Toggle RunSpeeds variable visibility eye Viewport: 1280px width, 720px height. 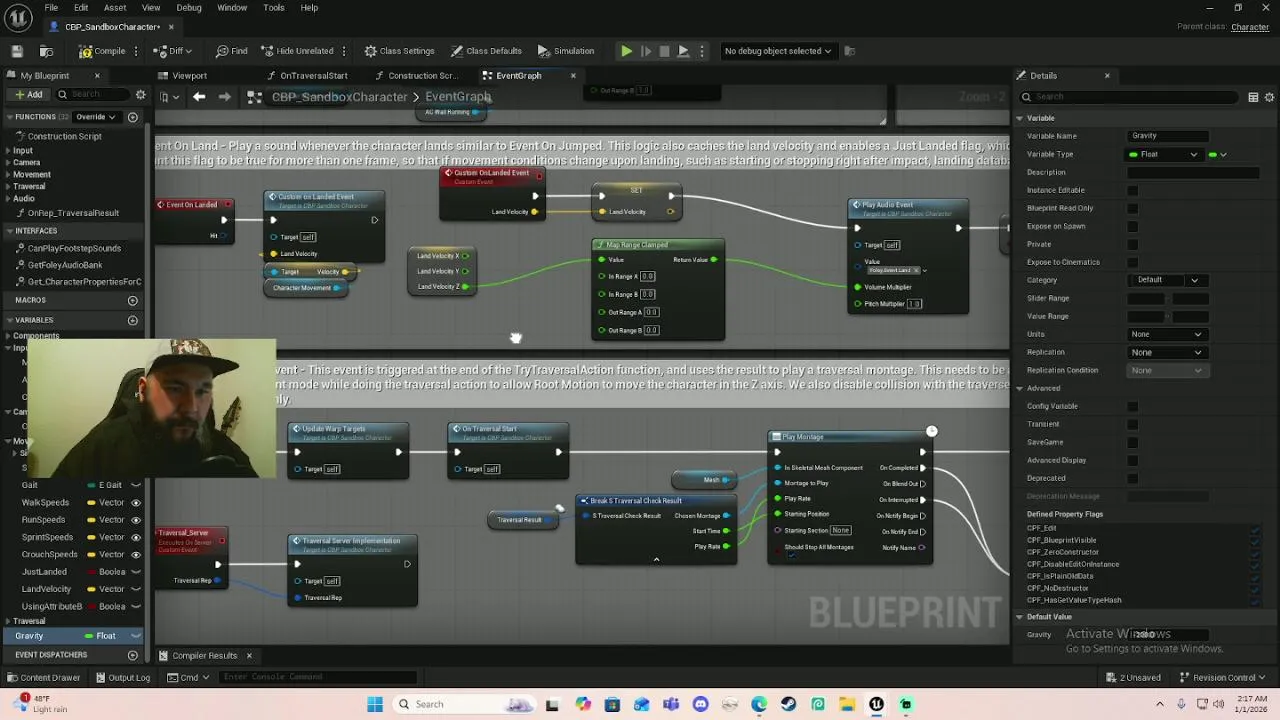(x=136, y=520)
